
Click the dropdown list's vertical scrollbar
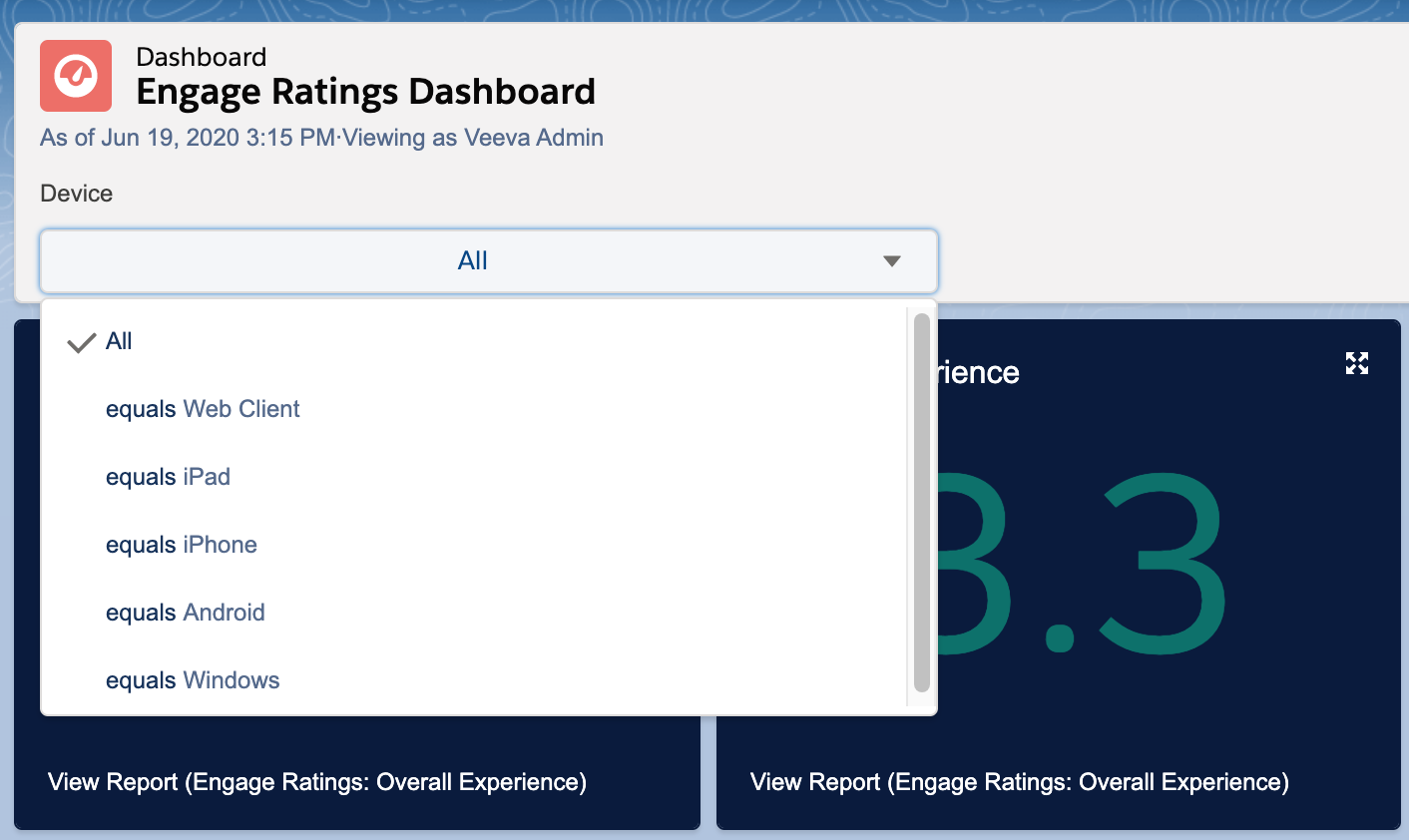click(921, 503)
